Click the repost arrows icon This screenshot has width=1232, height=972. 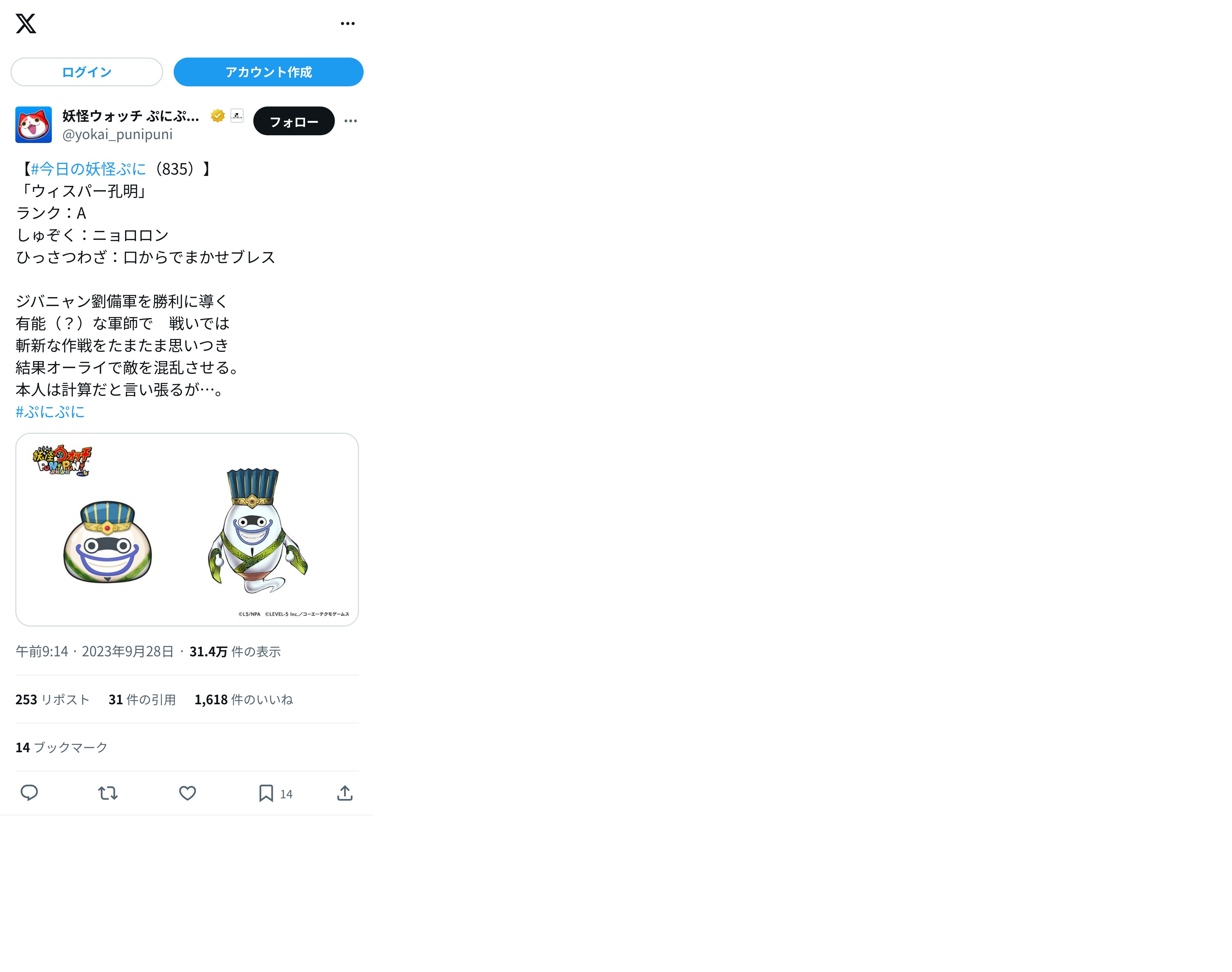point(107,793)
